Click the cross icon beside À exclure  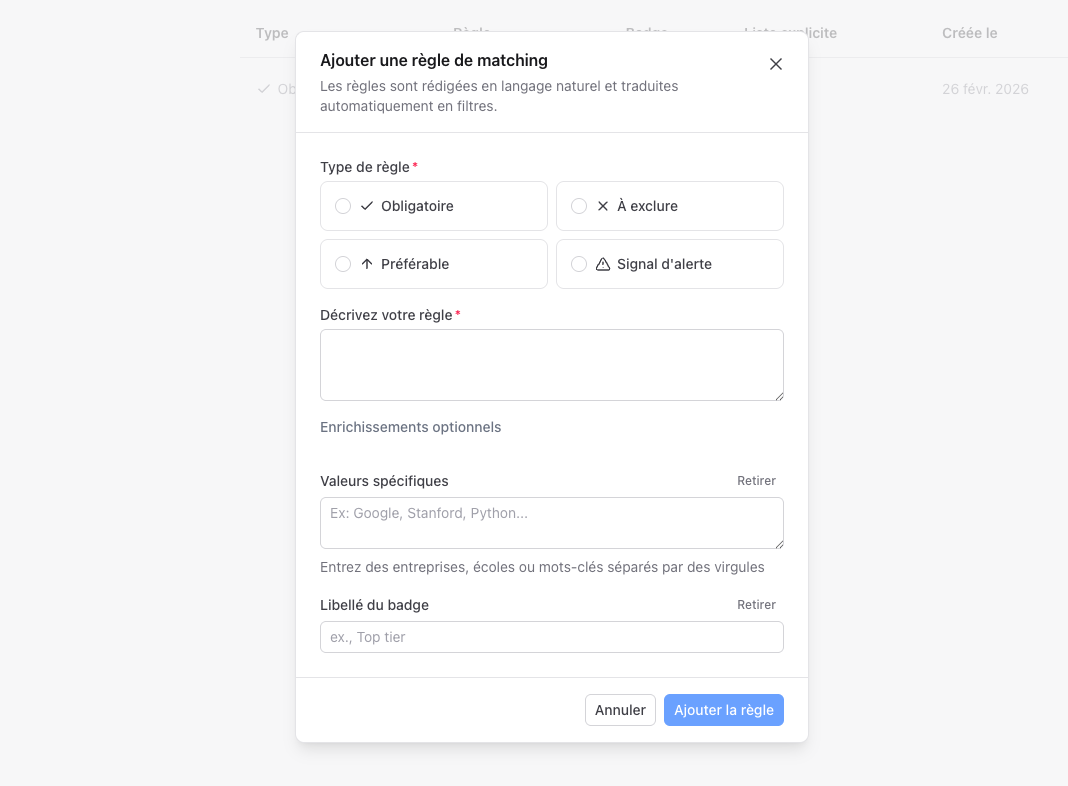(x=603, y=206)
